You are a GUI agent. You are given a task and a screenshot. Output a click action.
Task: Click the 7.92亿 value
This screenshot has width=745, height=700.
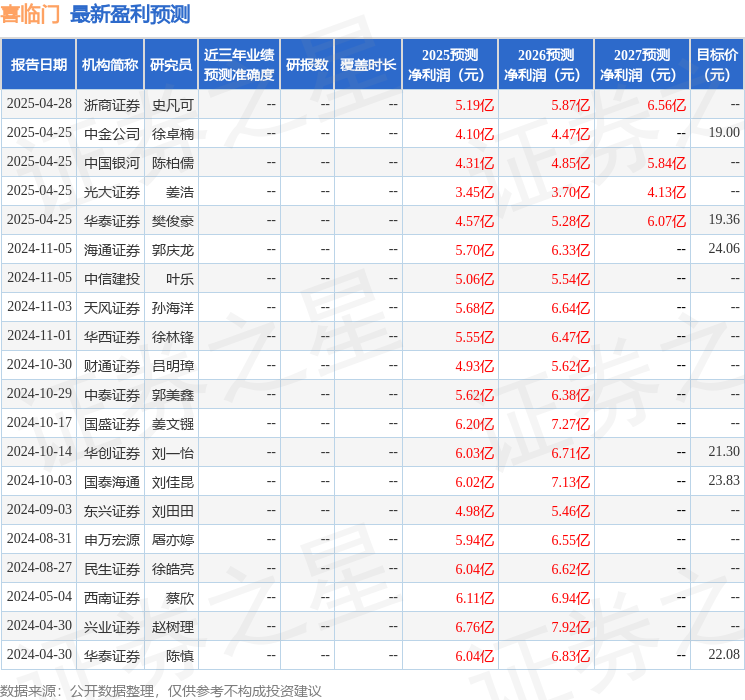click(x=570, y=627)
